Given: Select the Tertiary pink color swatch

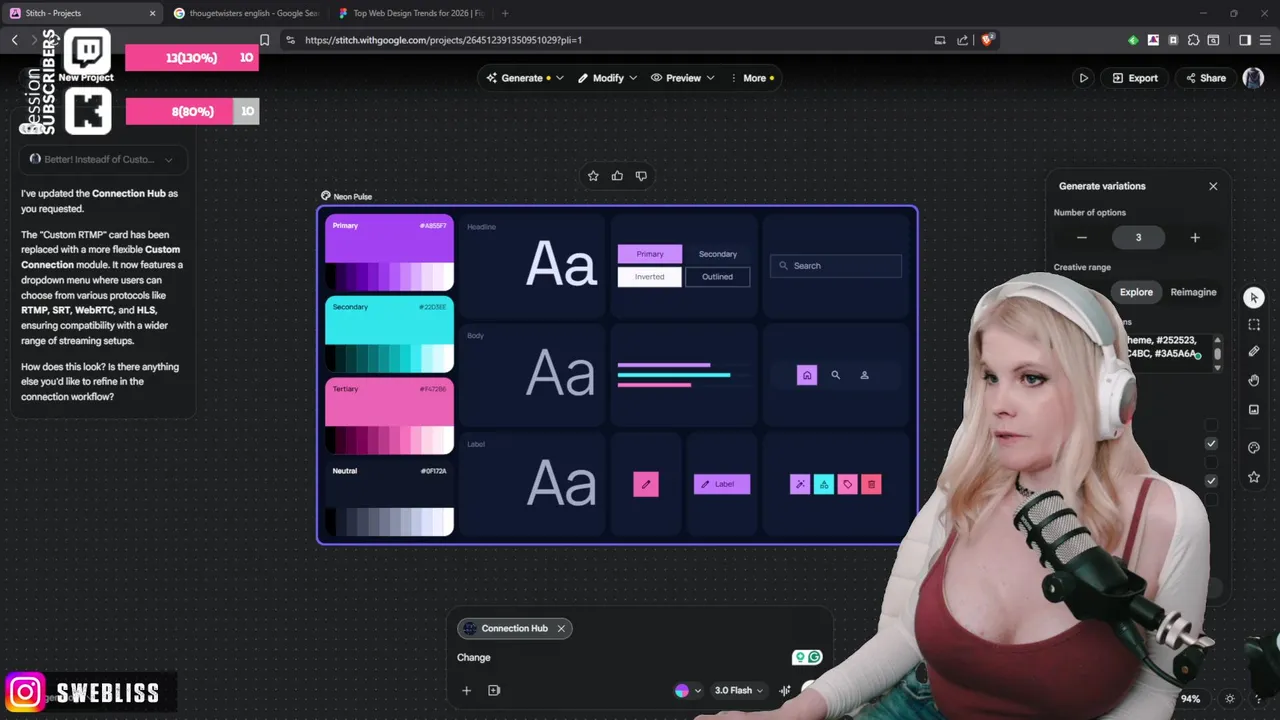Looking at the screenshot, I should (389, 416).
